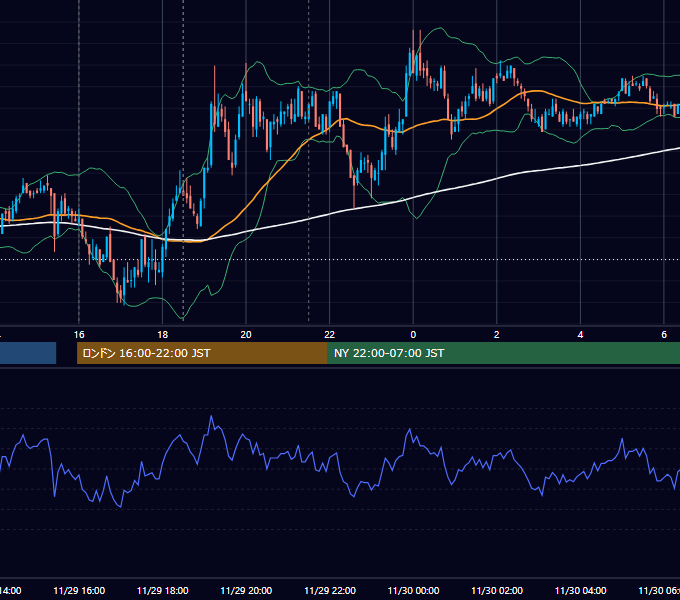Select the 6 hour axis label

pos(664,335)
